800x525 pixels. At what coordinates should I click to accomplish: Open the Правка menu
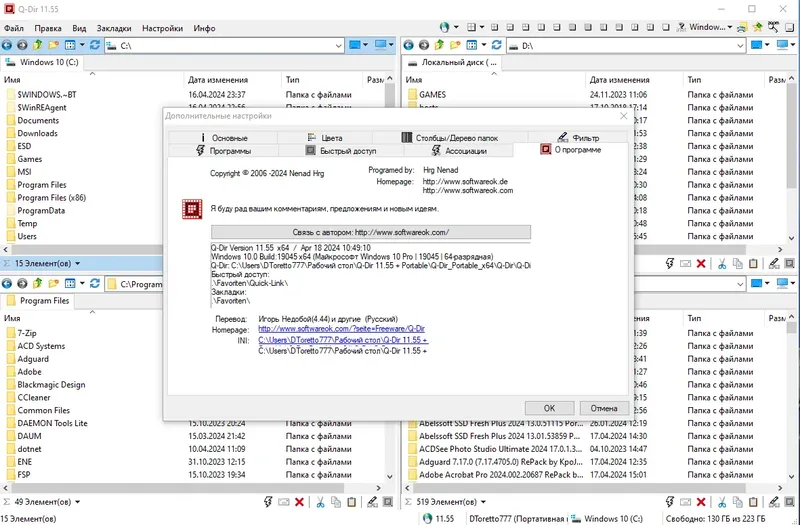point(48,28)
